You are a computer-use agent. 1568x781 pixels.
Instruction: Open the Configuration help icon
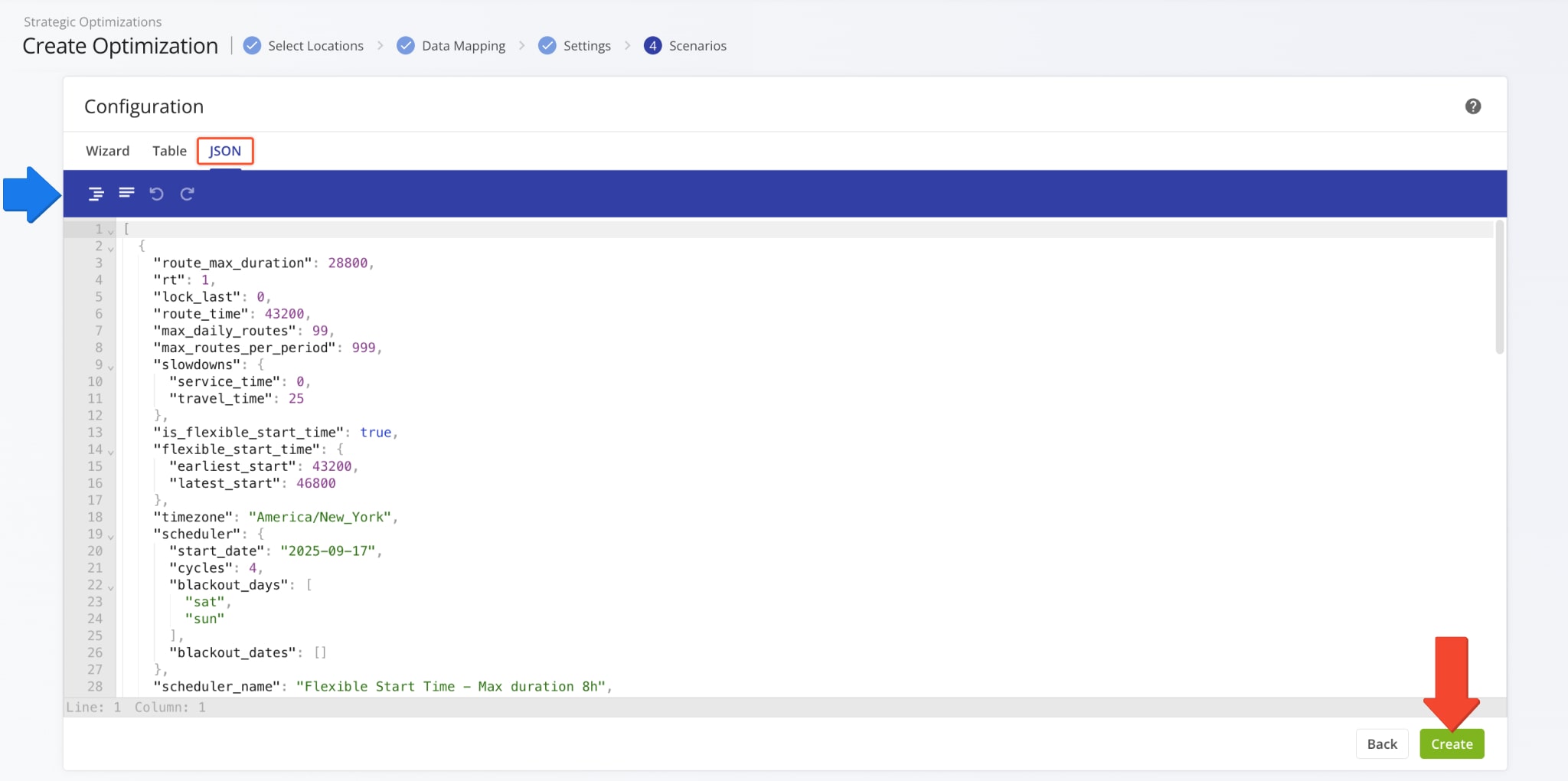(1472, 106)
